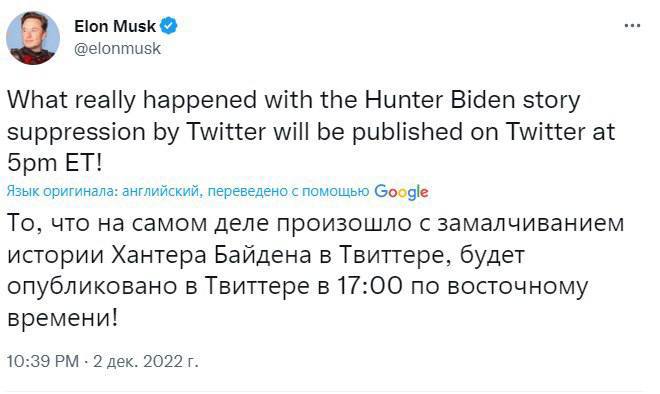Click the '17:00' time in the translation
This screenshot has width=660, height=394.
pyautogui.click(x=370, y=286)
